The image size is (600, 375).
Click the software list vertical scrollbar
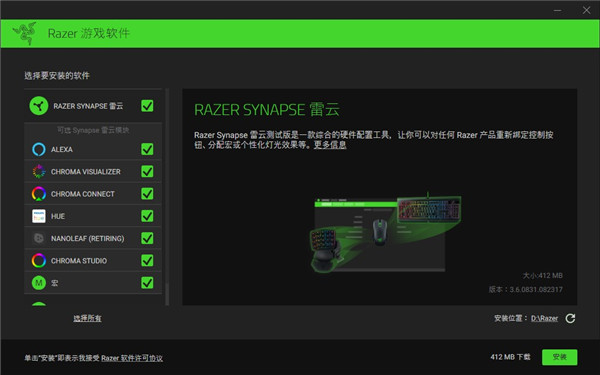[167, 197]
